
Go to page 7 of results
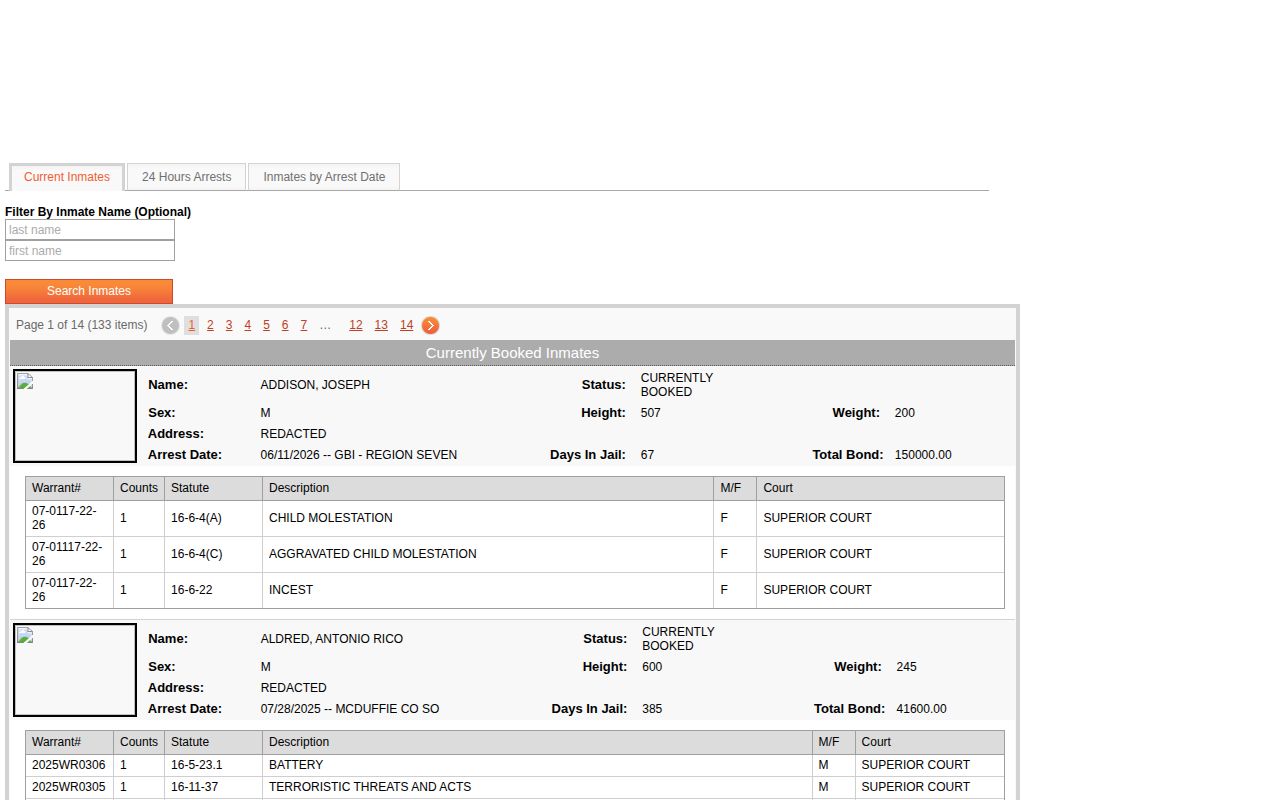click(x=304, y=325)
